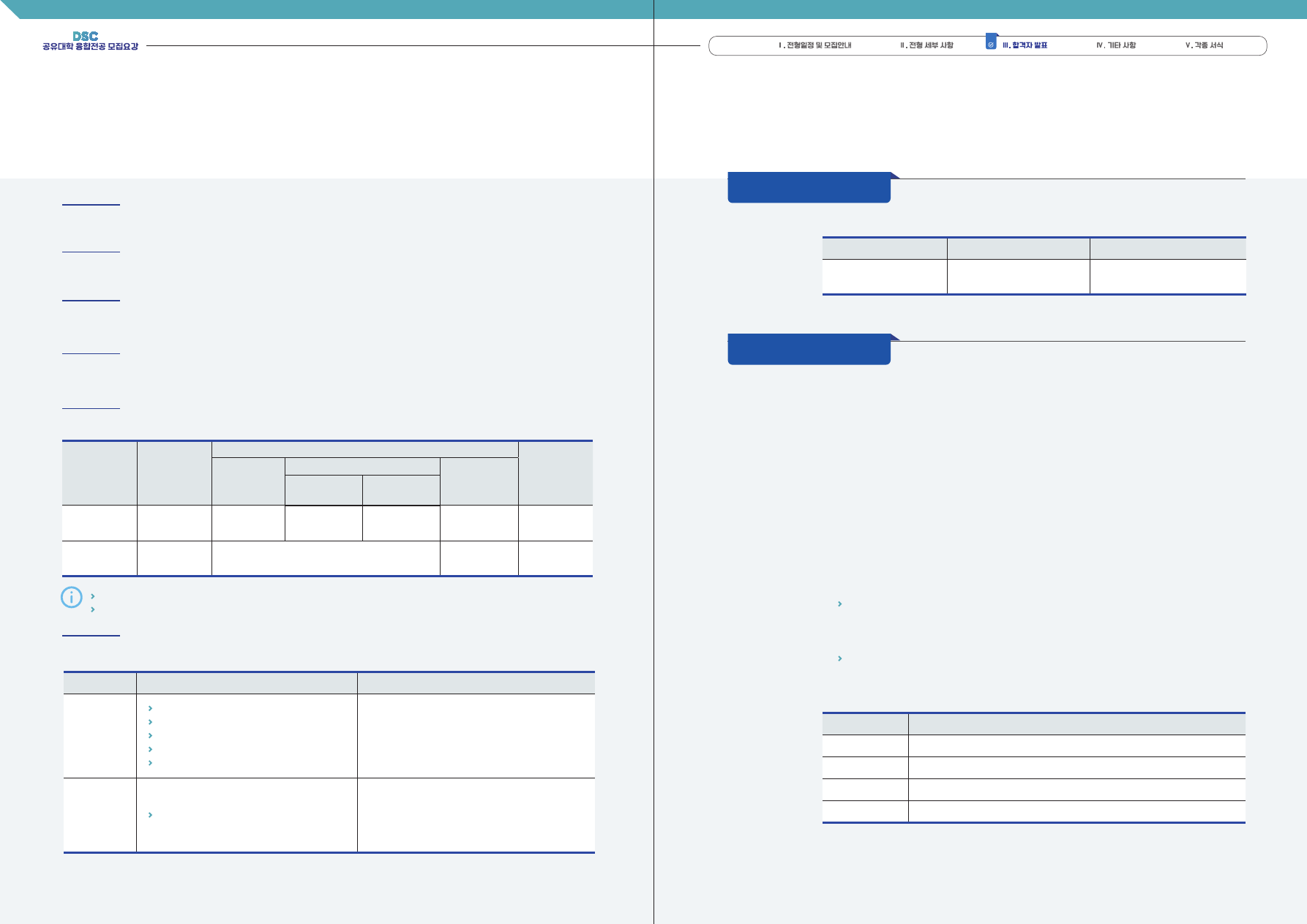Switch to the 'Ⅱ. 전형 세부 사항' tab

926,45
